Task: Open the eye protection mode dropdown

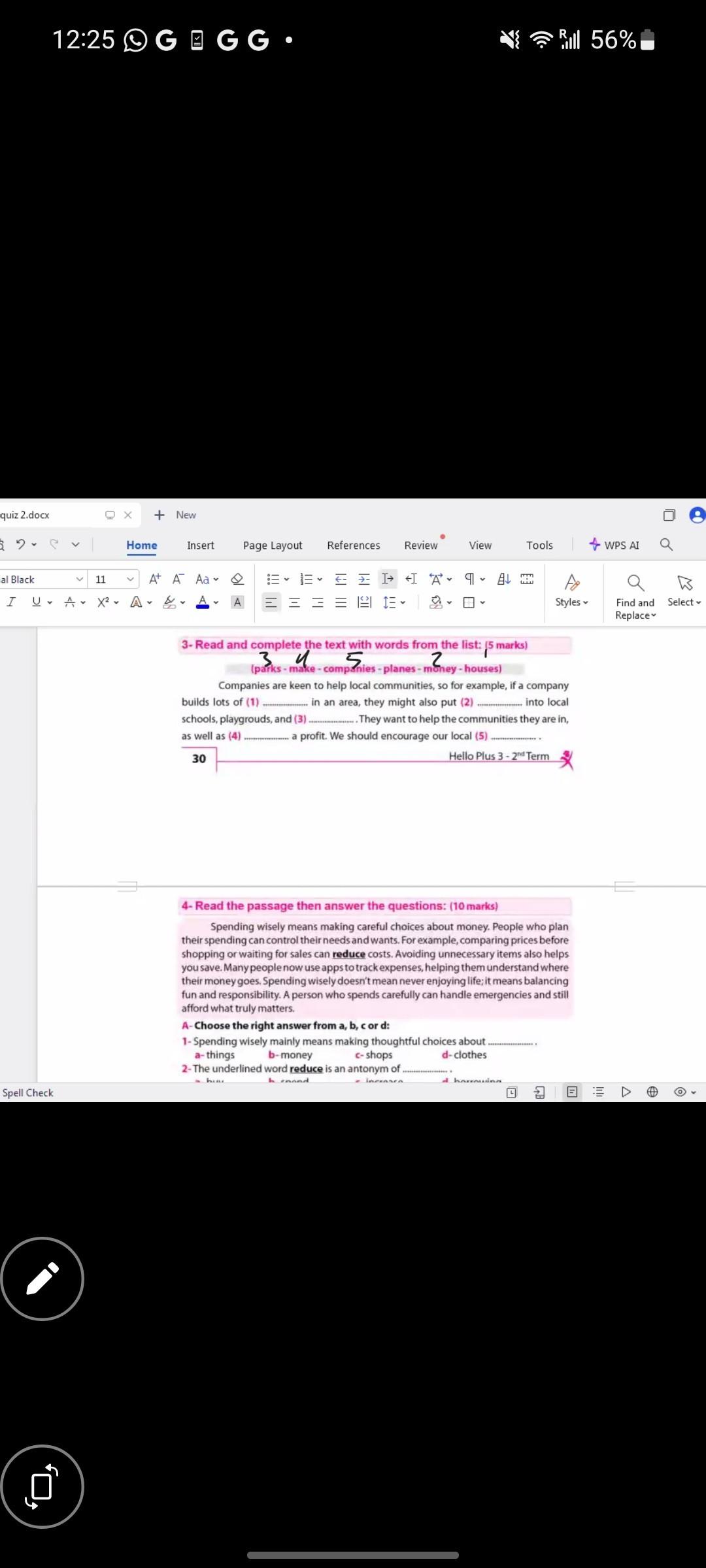Action: click(x=685, y=1092)
